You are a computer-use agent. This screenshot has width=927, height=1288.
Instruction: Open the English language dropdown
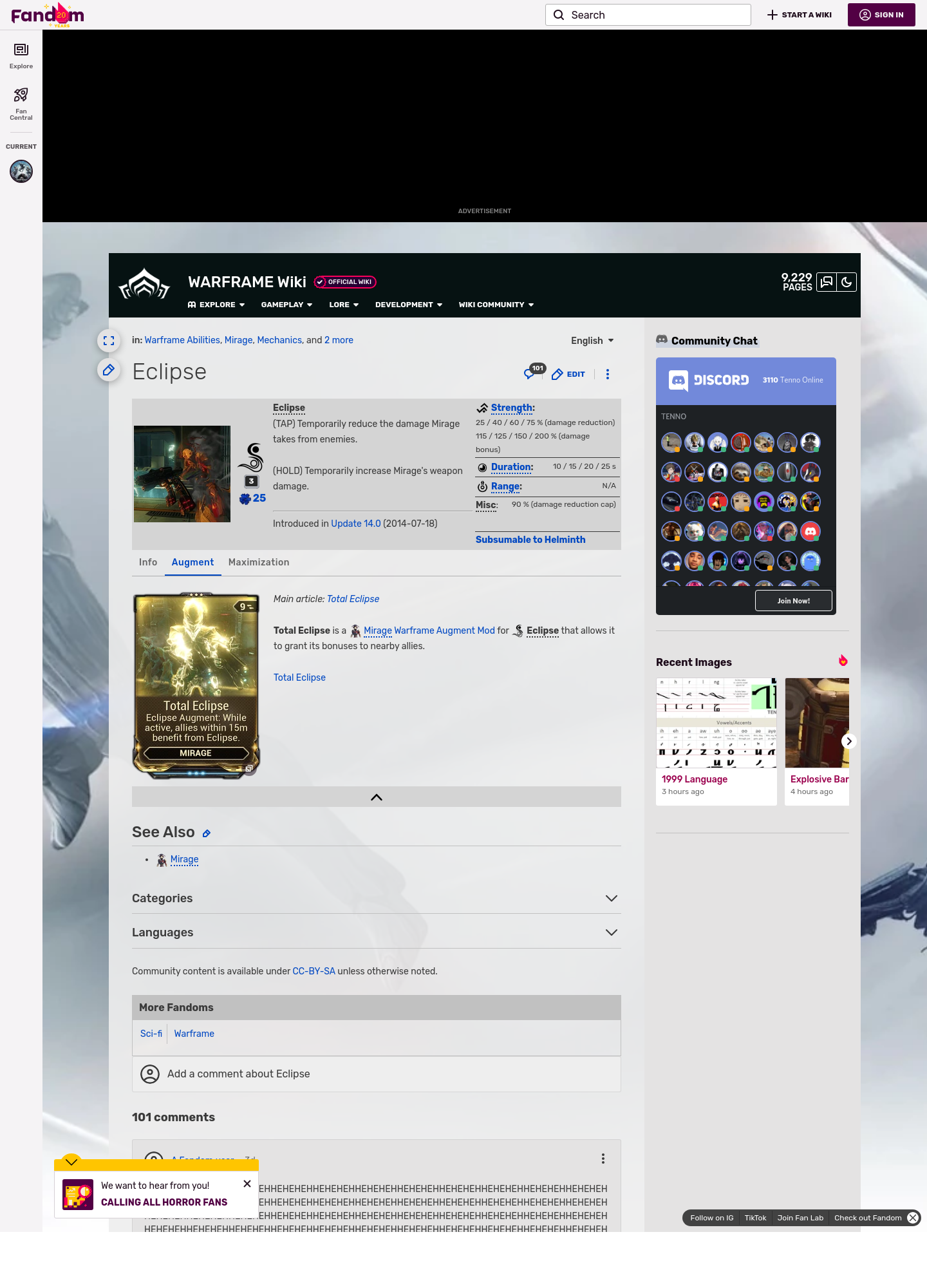592,341
